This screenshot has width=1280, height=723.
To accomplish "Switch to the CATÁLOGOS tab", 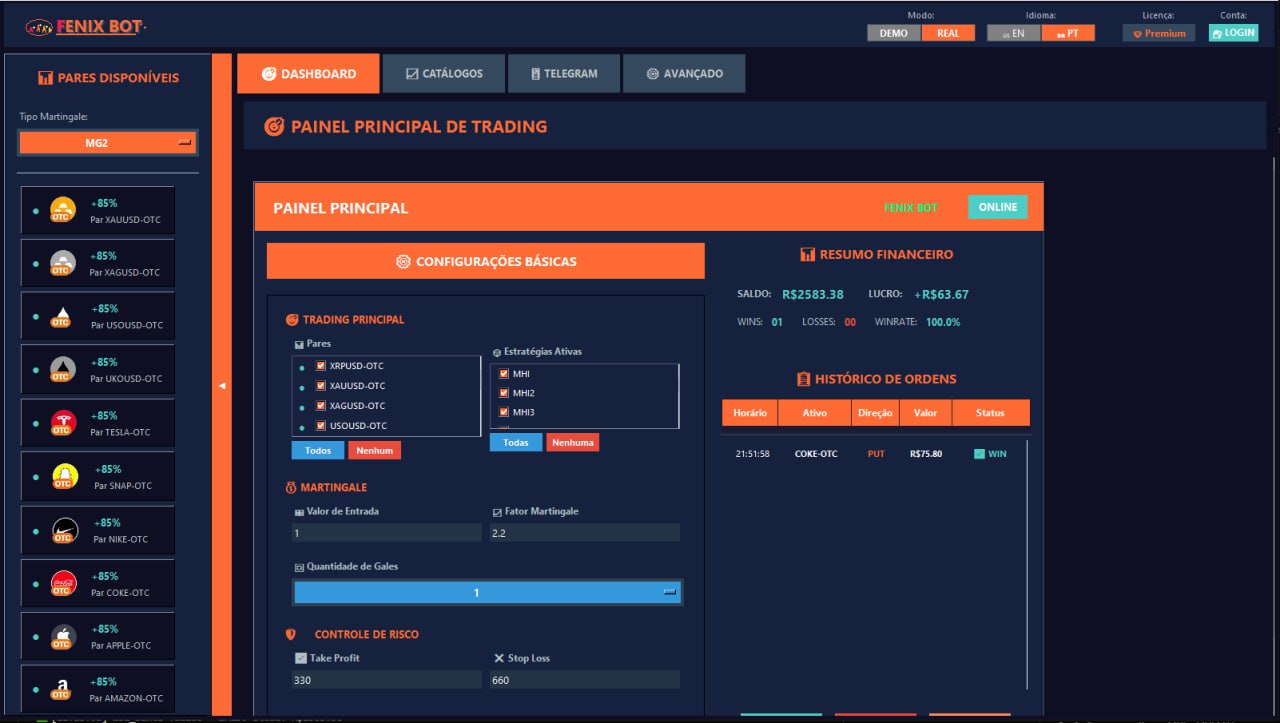I will (444, 72).
